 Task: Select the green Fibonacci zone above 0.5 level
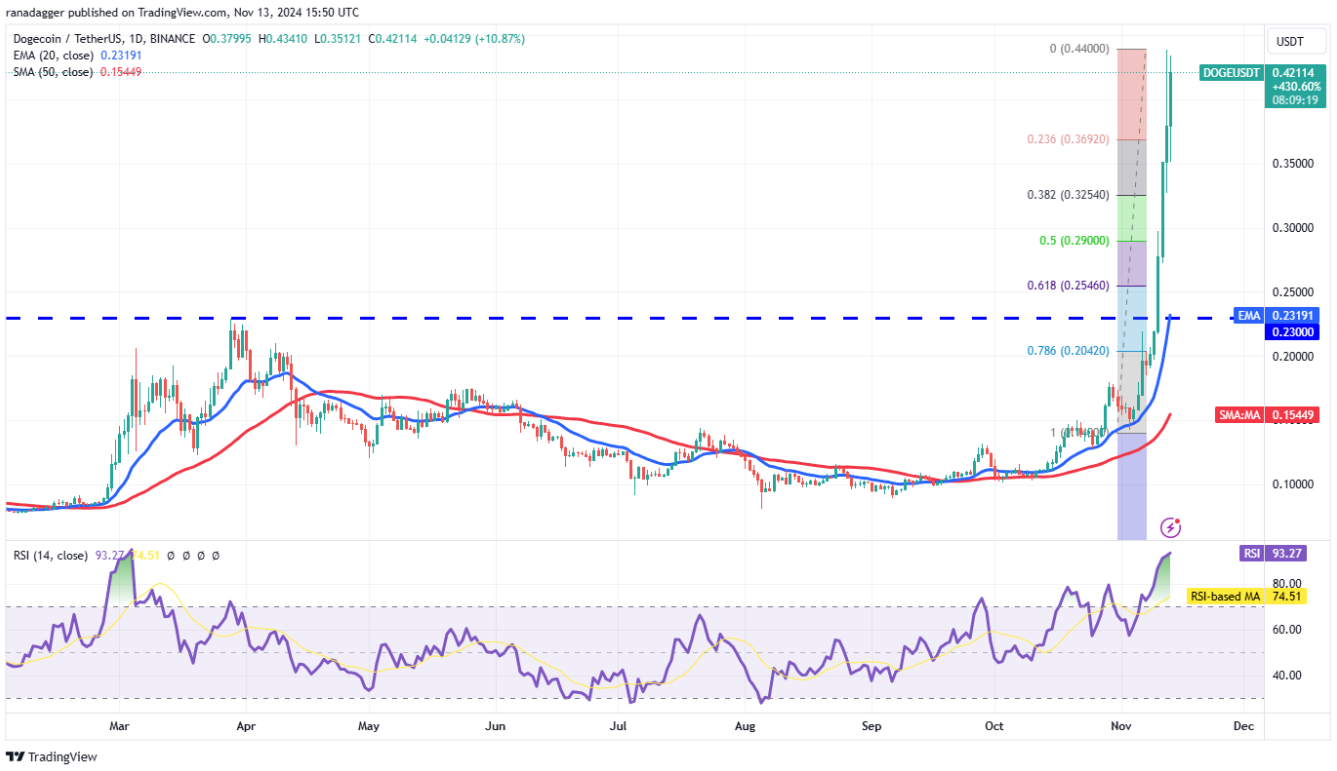pos(1131,218)
